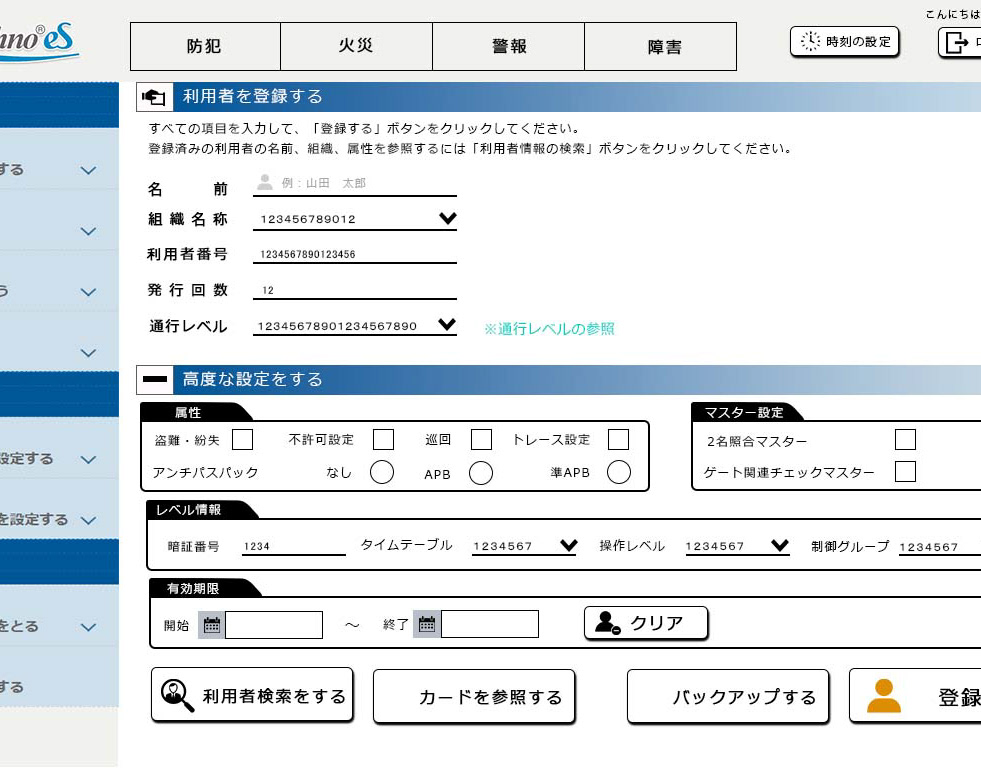Open the 火災 tab
This screenshot has height=768, width=981.
[356, 46]
